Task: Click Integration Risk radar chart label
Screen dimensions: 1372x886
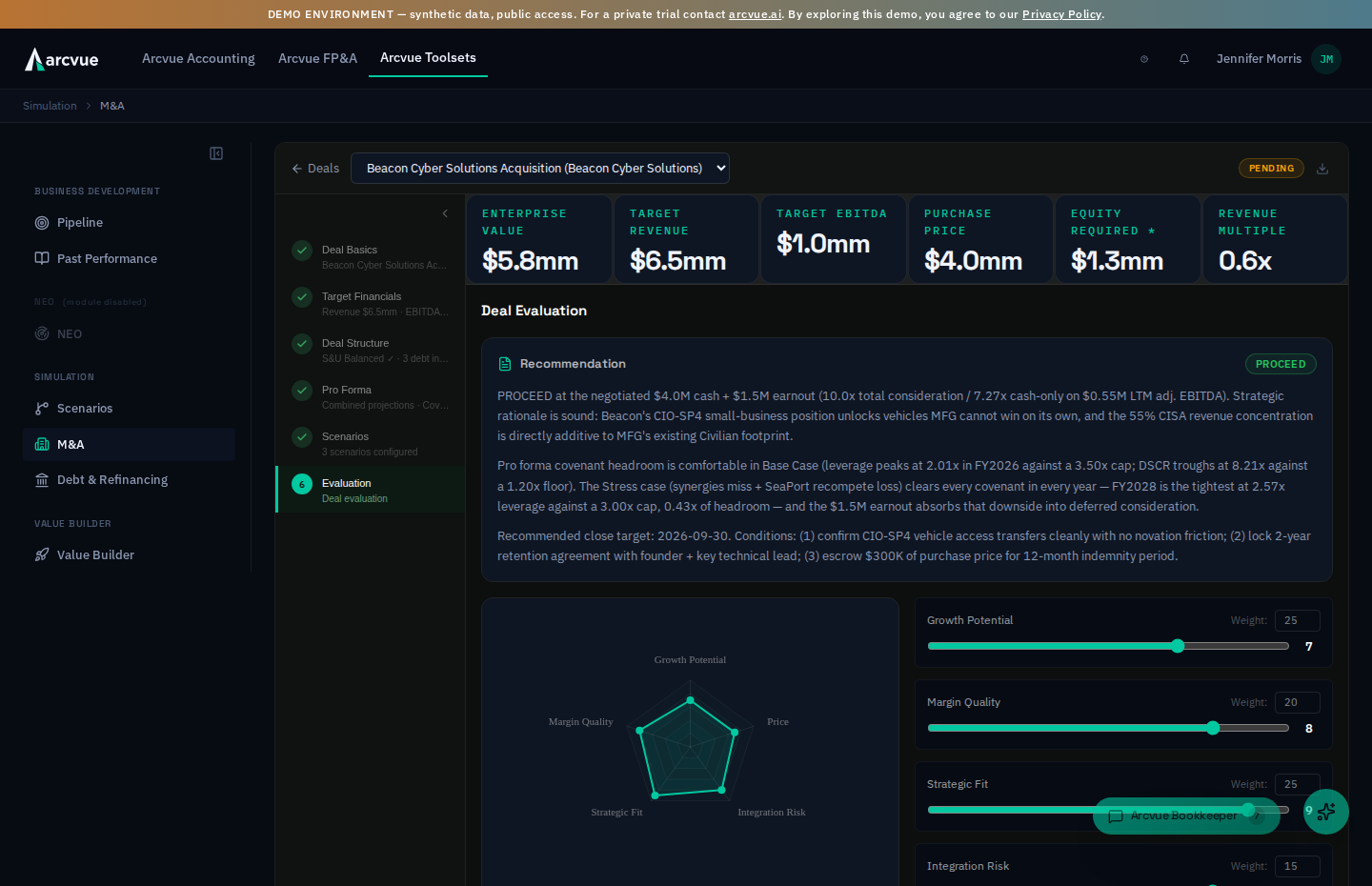Action: pos(772,812)
